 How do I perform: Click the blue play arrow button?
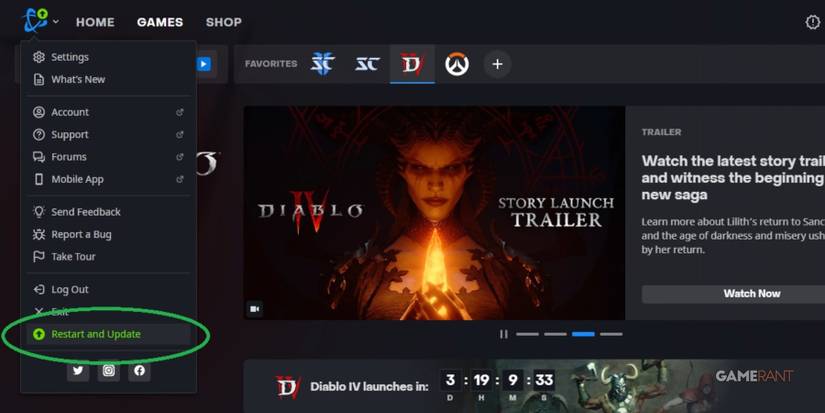tap(204, 64)
